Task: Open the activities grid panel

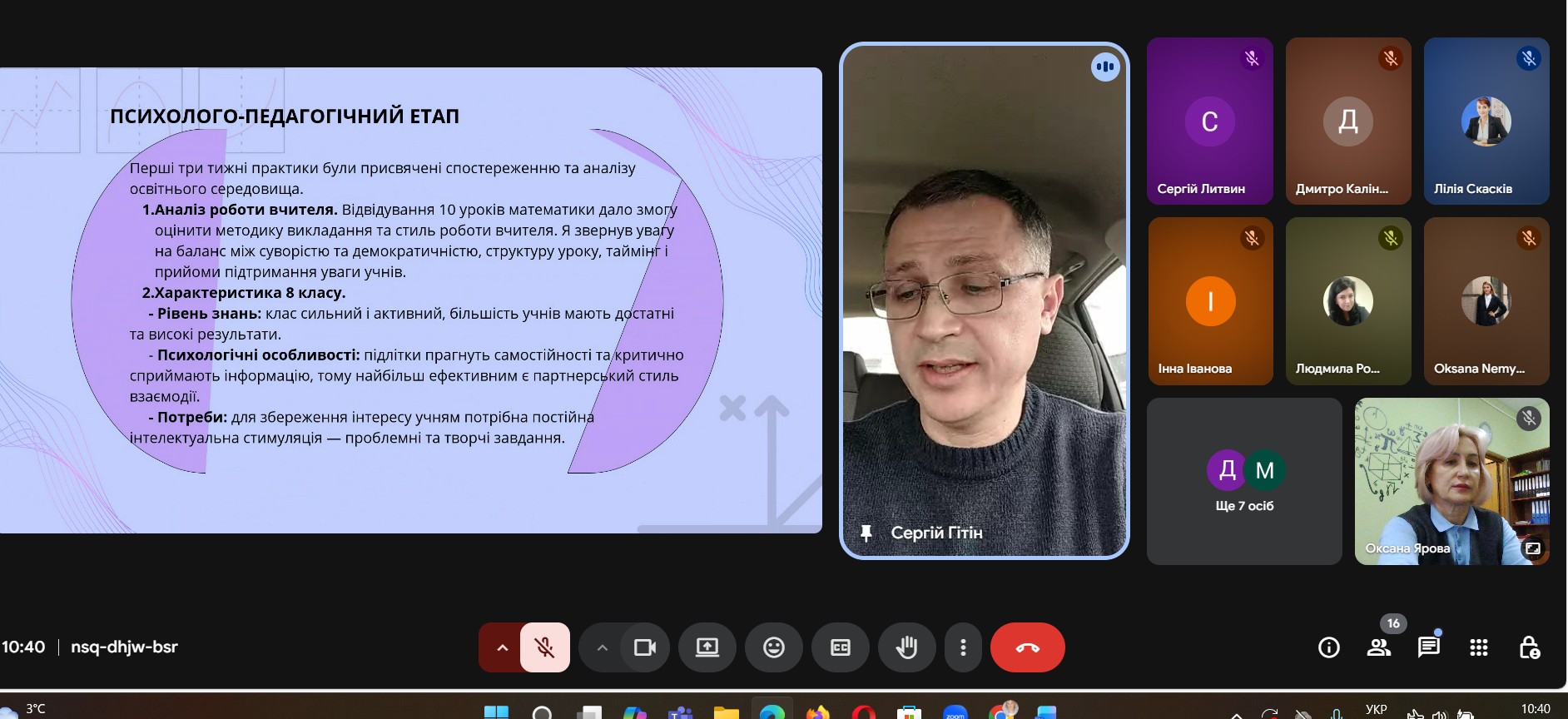Action: tap(1479, 647)
